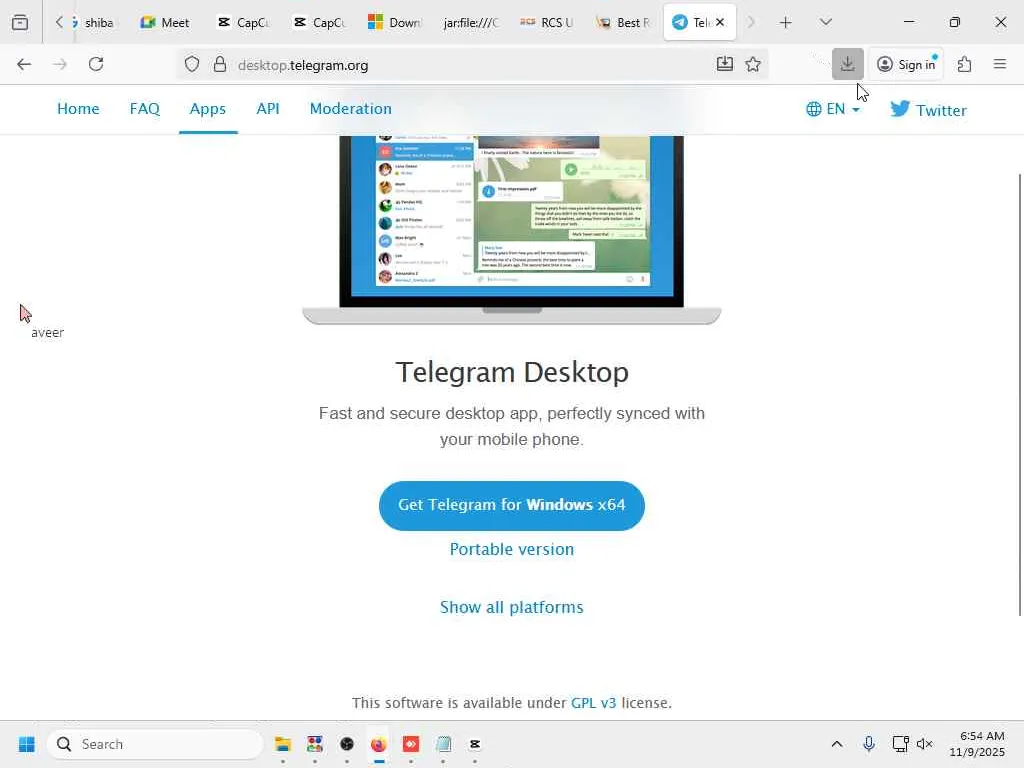The image size is (1024, 768).
Task: Open the GPL v3 license link
Action: click(594, 703)
